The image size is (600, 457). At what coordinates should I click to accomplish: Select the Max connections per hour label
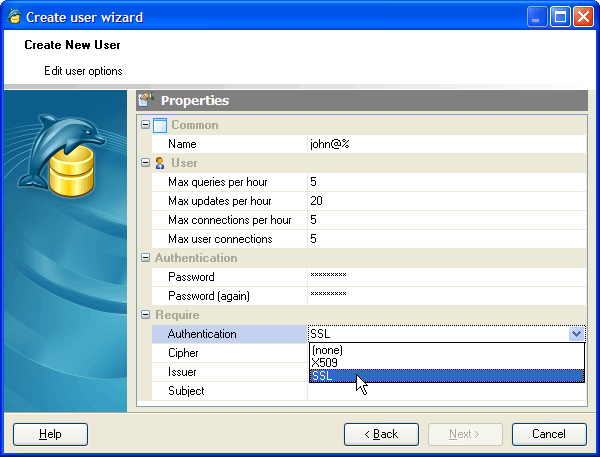point(230,220)
